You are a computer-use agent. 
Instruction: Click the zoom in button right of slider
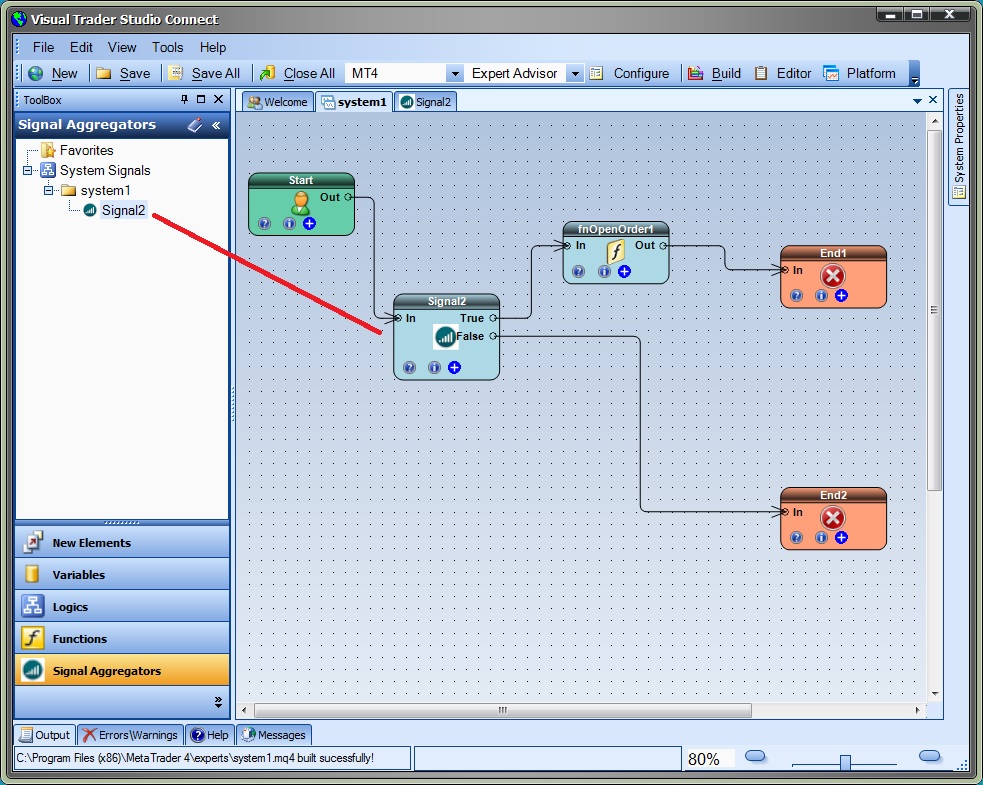pyautogui.click(x=929, y=756)
